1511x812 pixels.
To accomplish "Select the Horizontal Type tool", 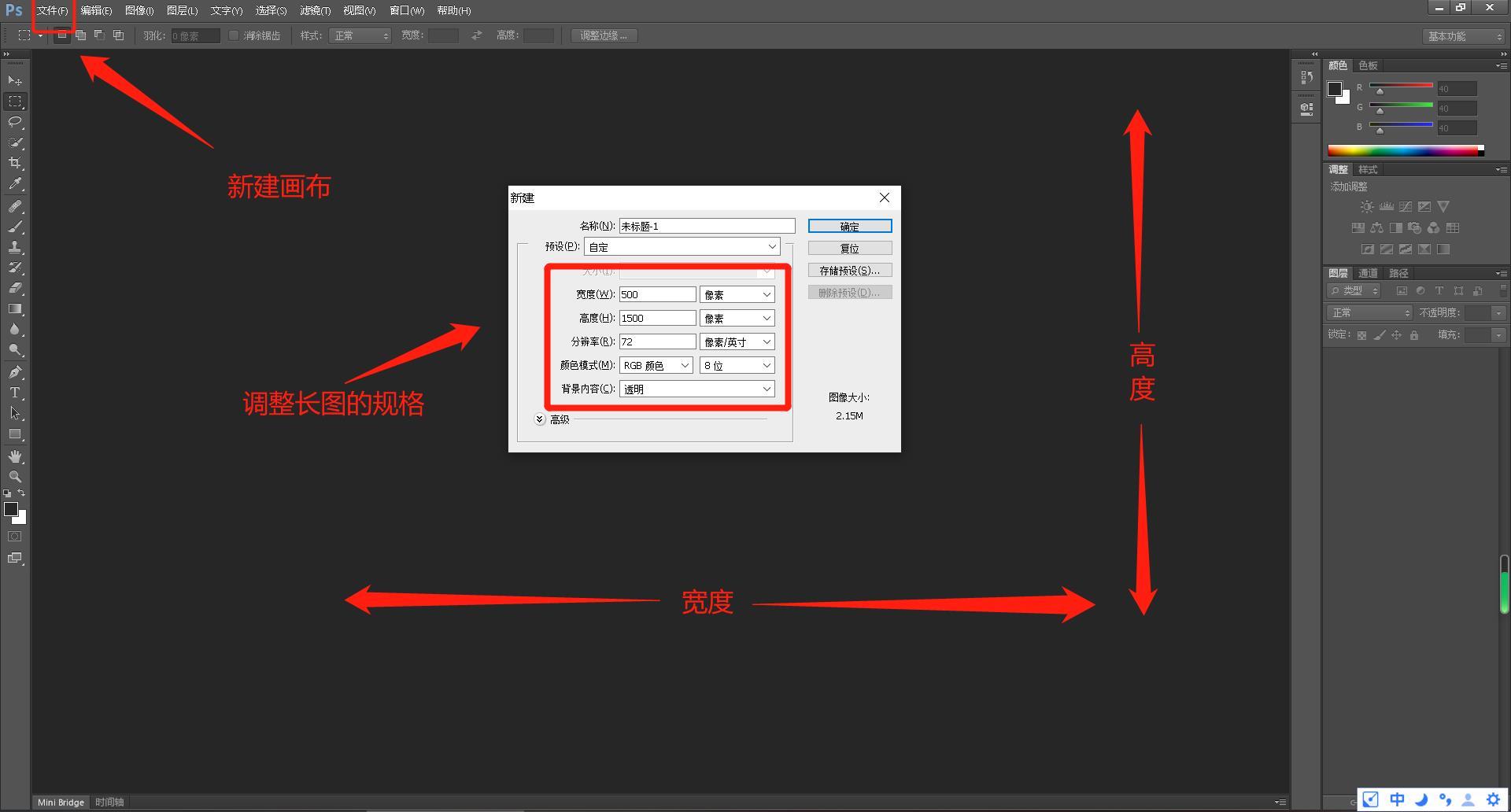I will [x=15, y=393].
